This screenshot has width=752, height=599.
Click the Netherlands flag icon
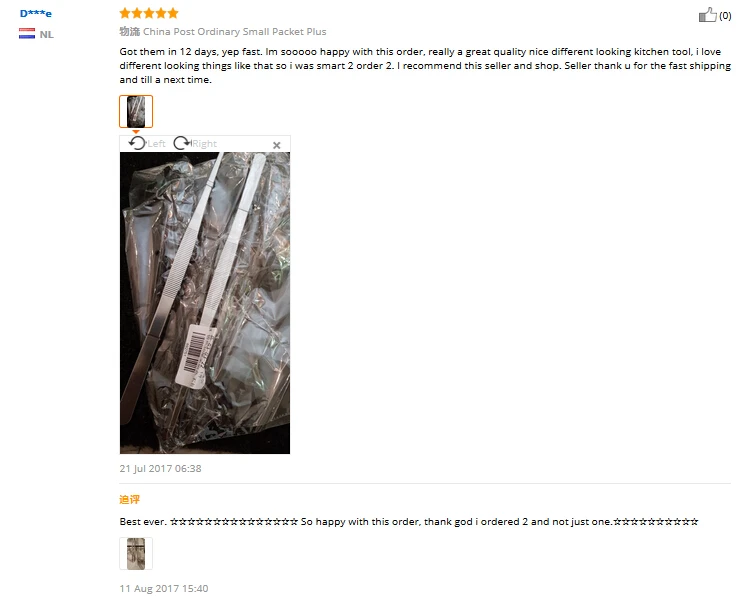27,34
